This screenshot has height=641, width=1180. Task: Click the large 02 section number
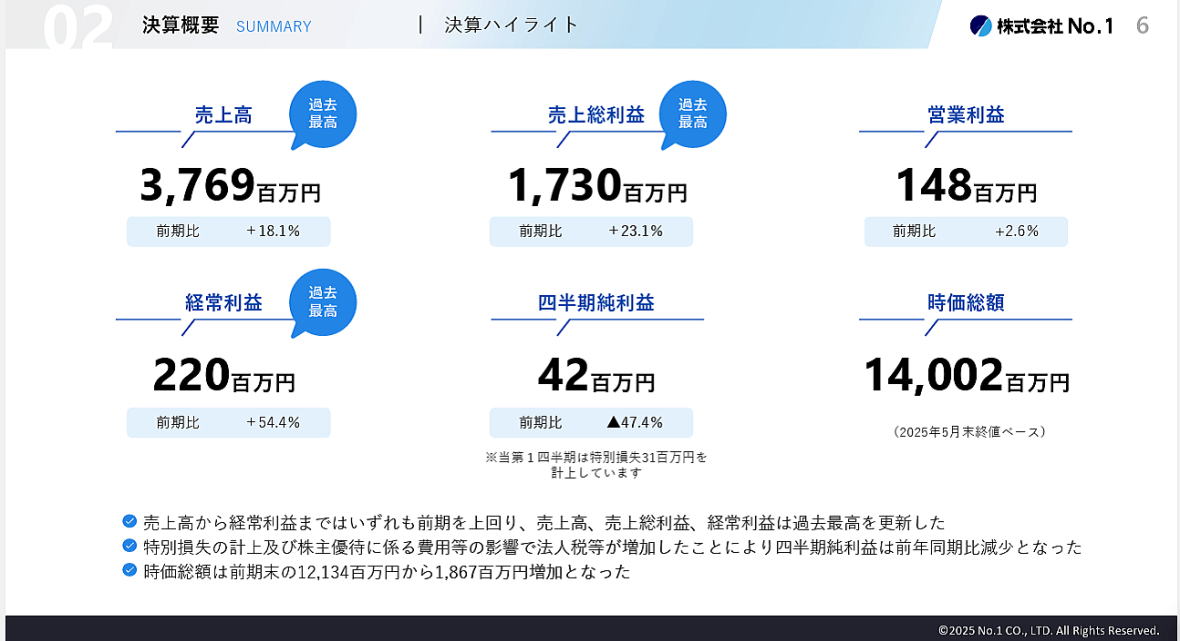(x=78, y=27)
